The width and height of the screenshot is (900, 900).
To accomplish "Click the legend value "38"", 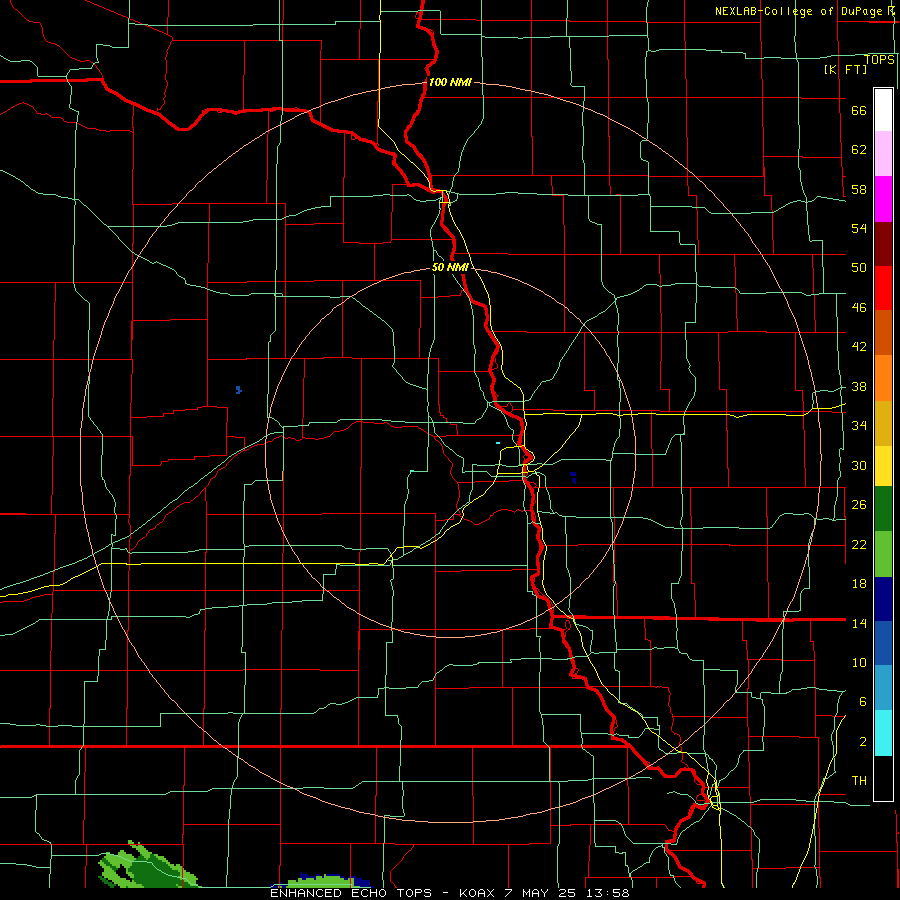I will (x=859, y=386).
